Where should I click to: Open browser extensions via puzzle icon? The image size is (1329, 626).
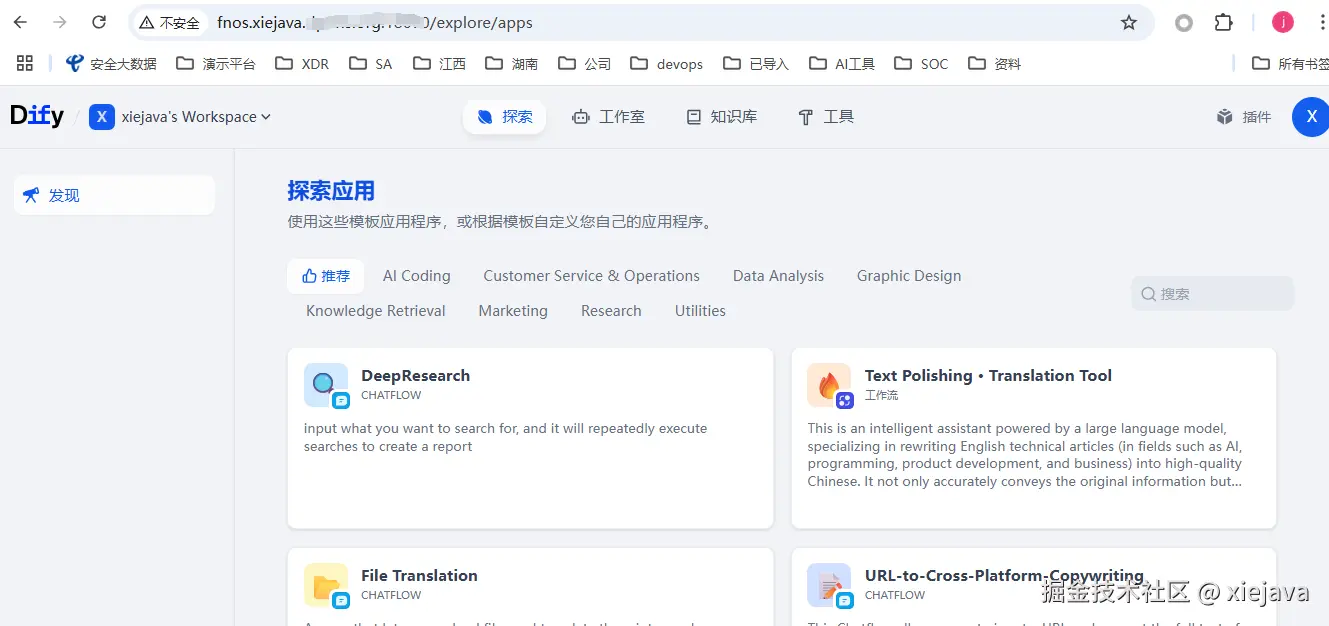[x=1222, y=21]
